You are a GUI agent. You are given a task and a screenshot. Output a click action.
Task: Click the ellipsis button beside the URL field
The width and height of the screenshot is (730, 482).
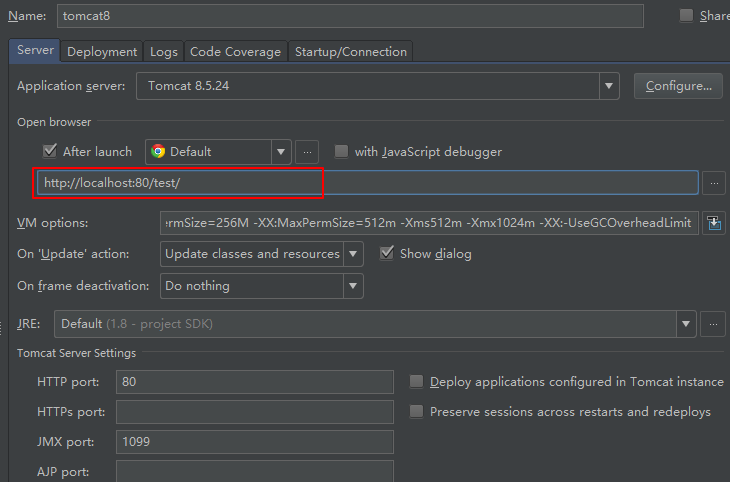coord(714,183)
